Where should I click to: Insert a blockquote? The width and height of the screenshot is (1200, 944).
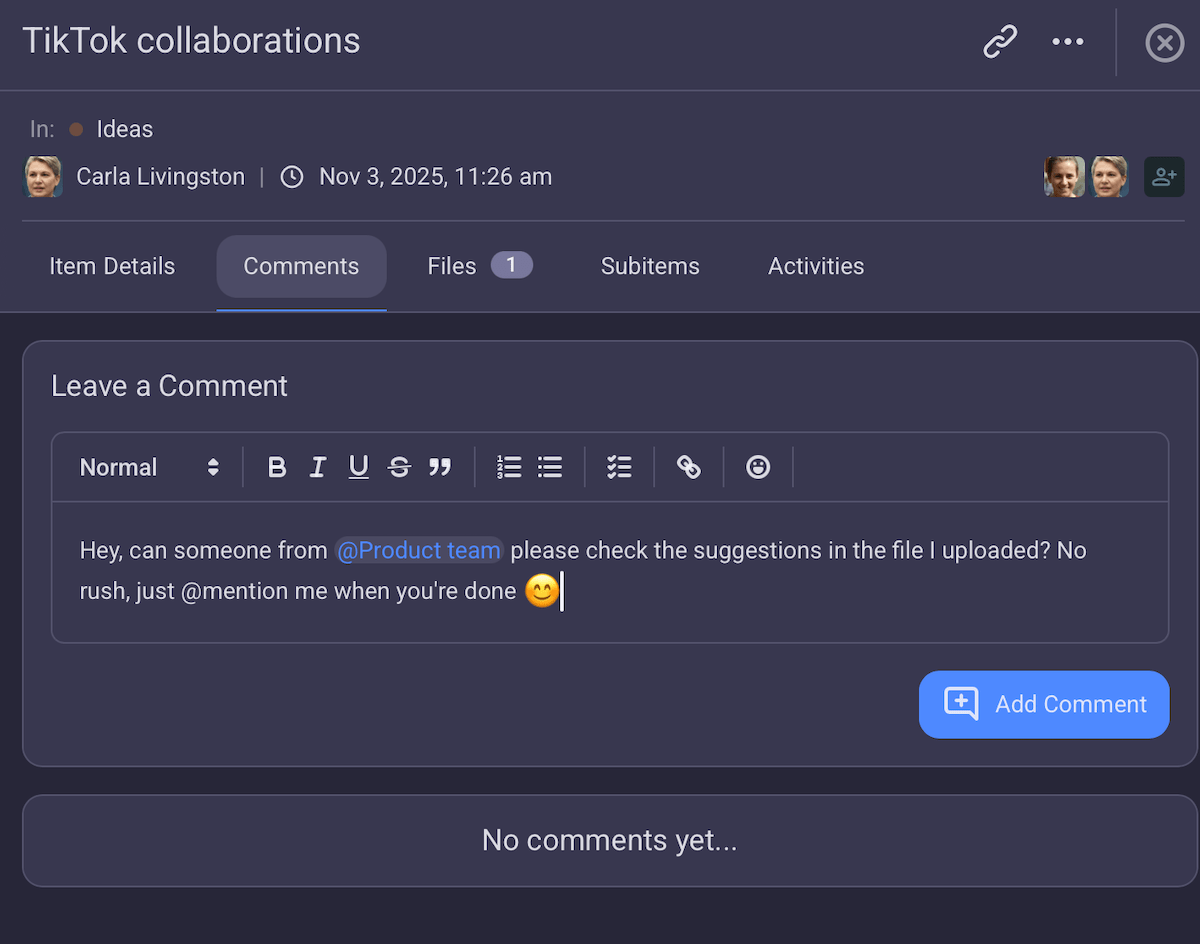tap(440, 466)
